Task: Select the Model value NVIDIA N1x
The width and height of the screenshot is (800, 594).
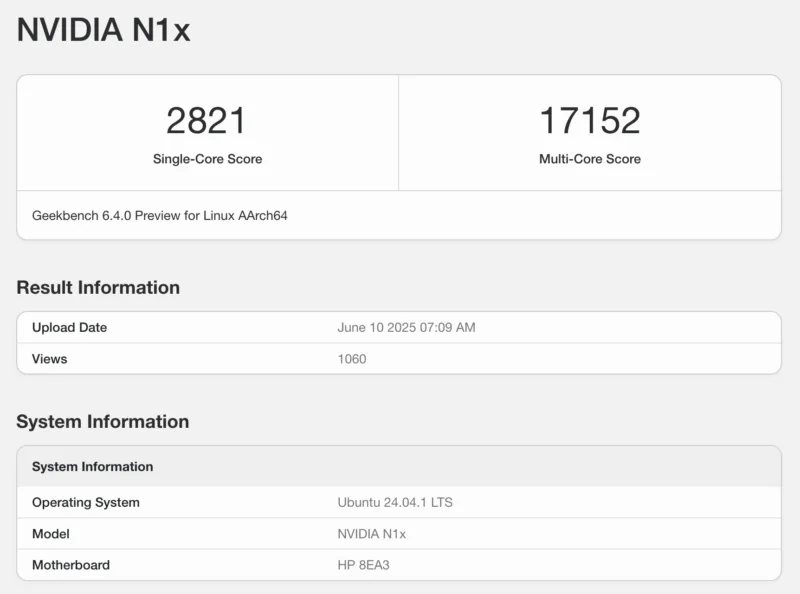Action: tap(371, 534)
